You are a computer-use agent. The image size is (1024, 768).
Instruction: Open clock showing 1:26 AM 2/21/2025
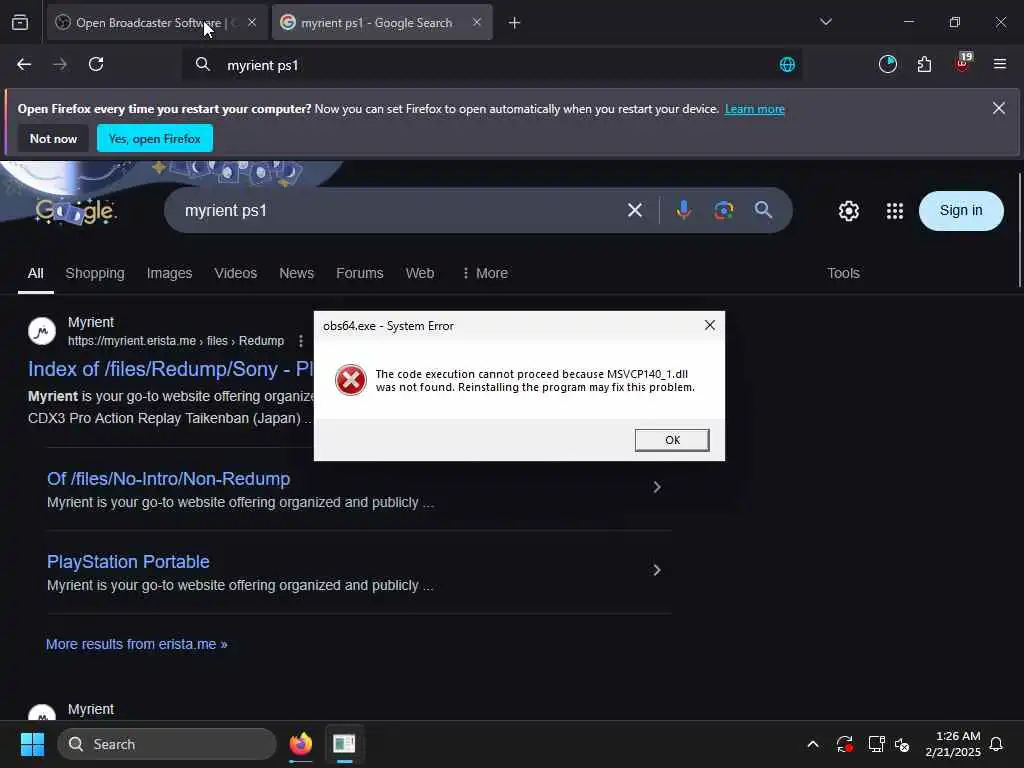tap(953, 744)
